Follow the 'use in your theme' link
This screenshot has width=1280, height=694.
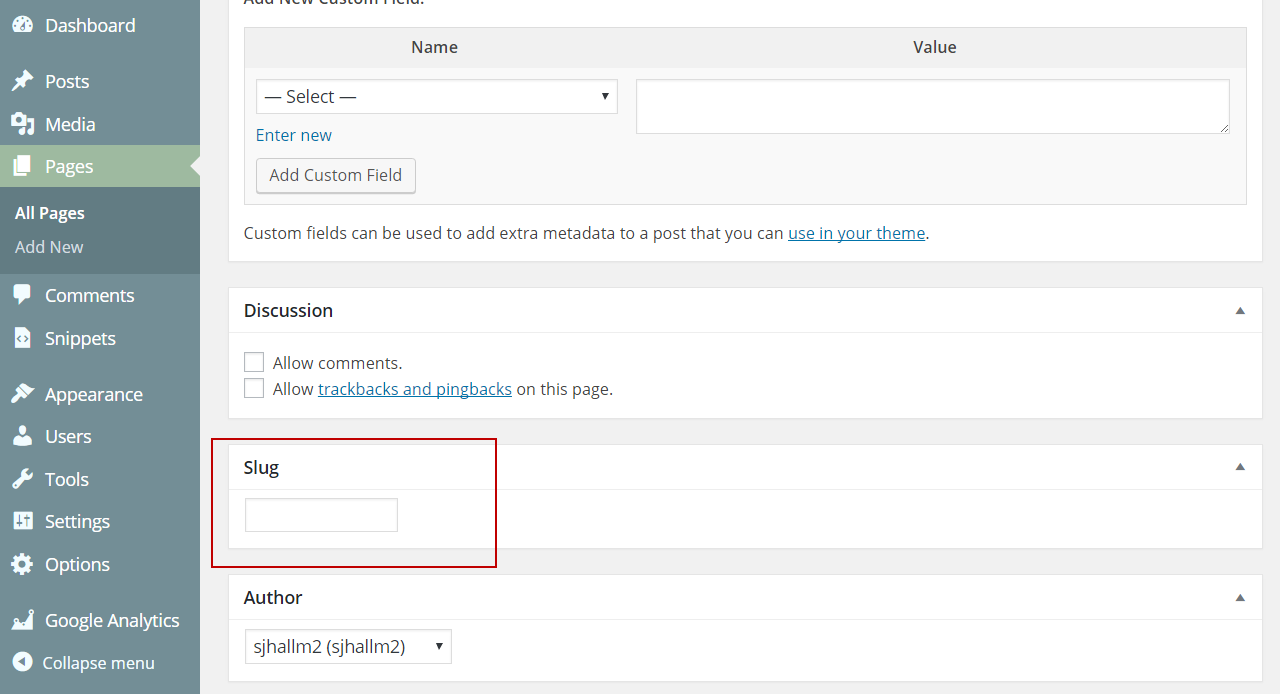(x=856, y=233)
